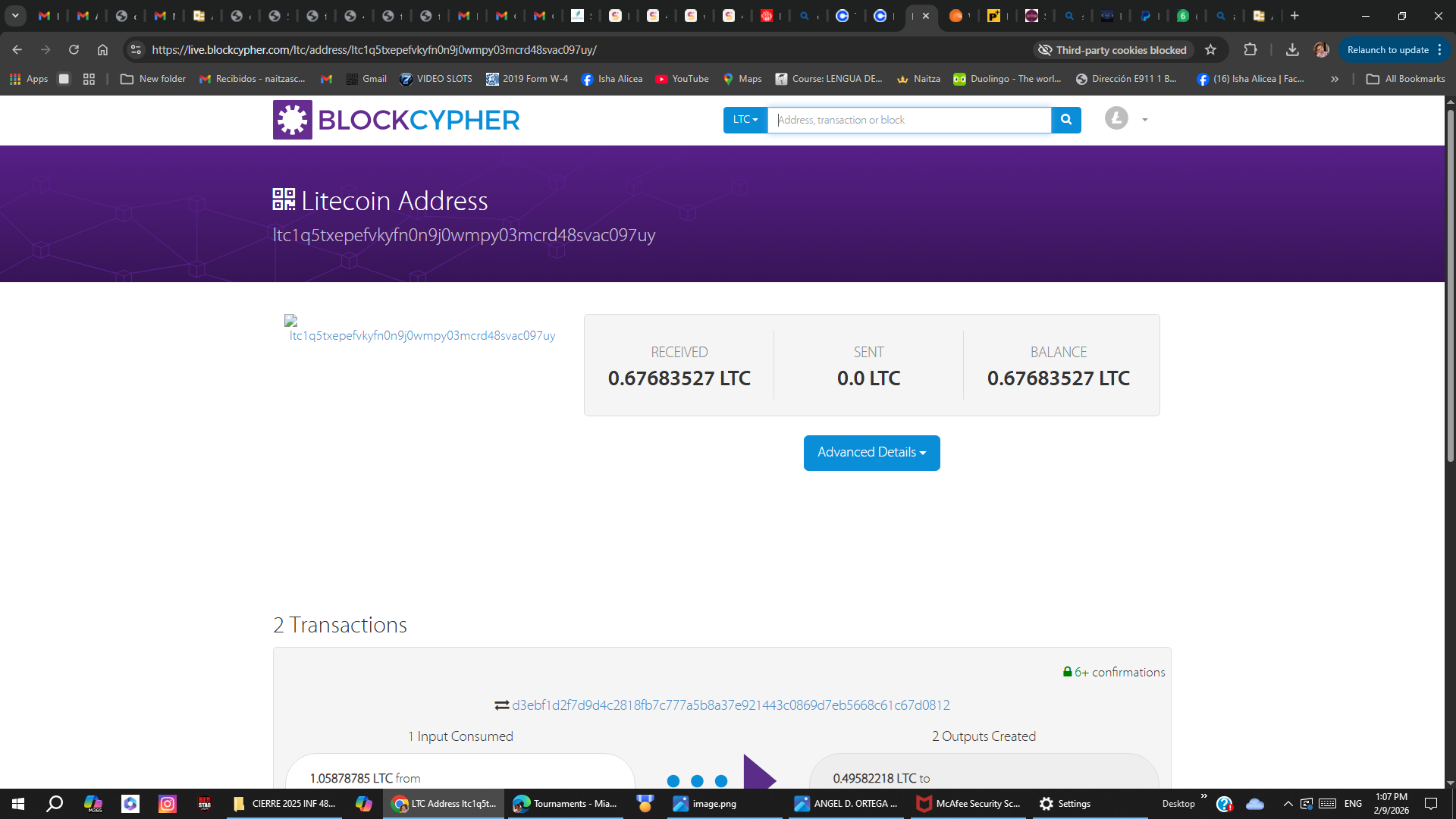Open the YouTube bookmark
The height and width of the screenshot is (819, 1456).
point(682,79)
